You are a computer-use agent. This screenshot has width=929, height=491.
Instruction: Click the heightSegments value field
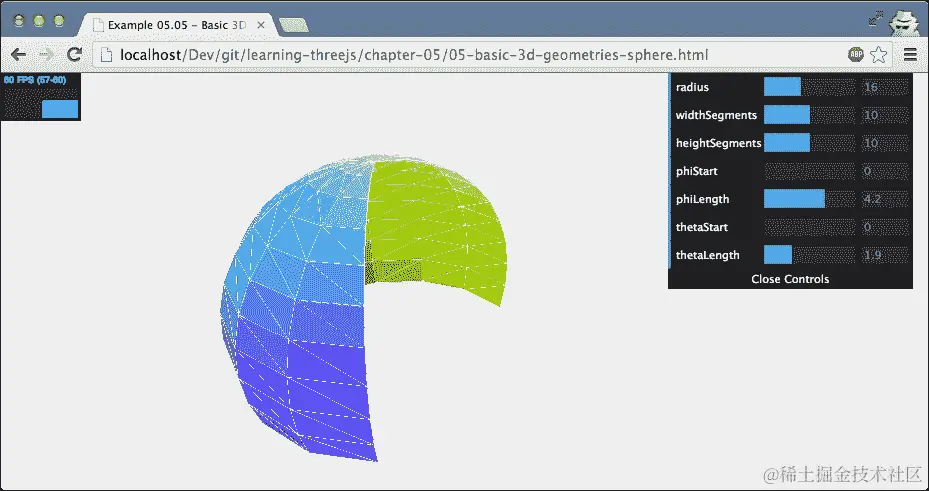click(885, 143)
